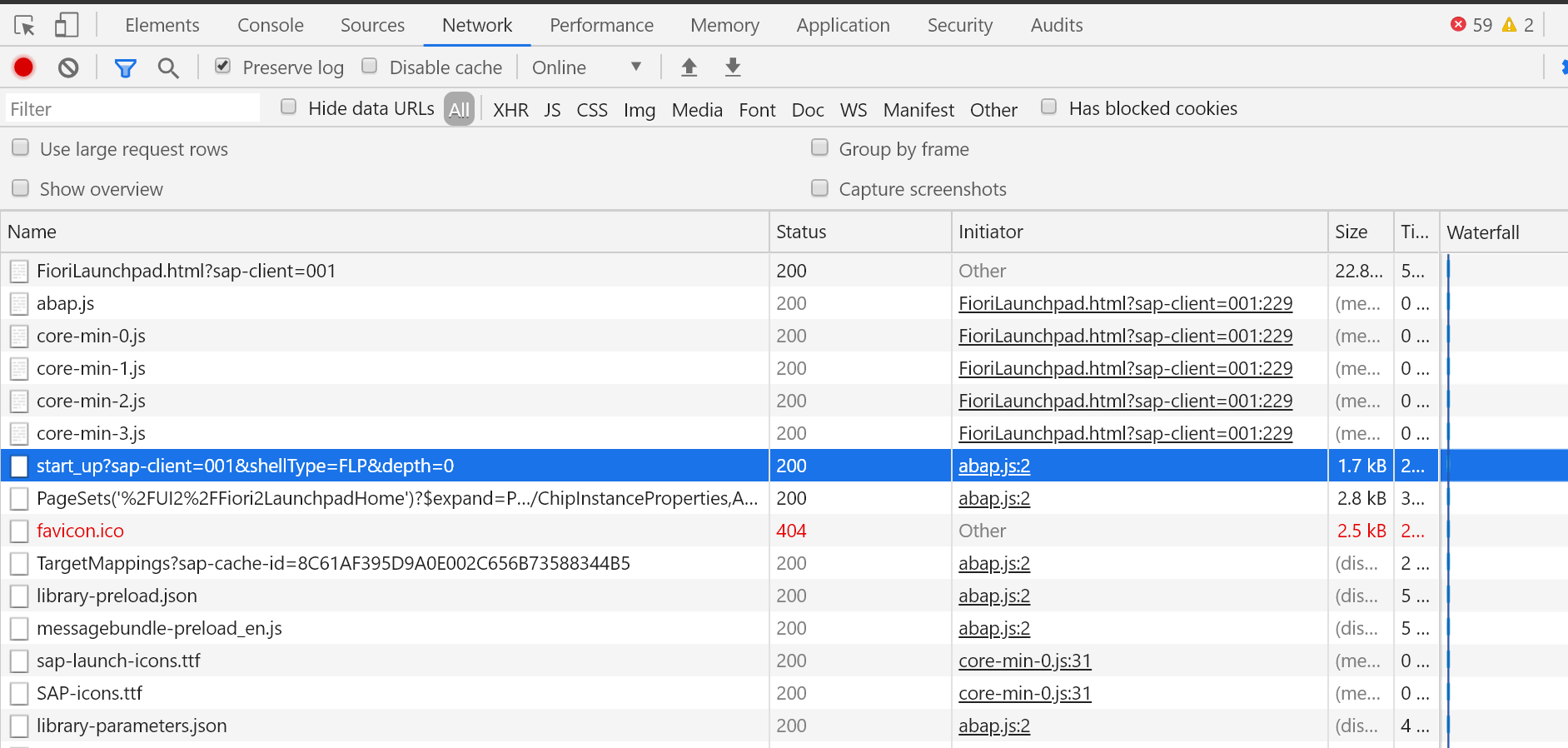Clear the network log

pyautogui.click(x=68, y=67)
